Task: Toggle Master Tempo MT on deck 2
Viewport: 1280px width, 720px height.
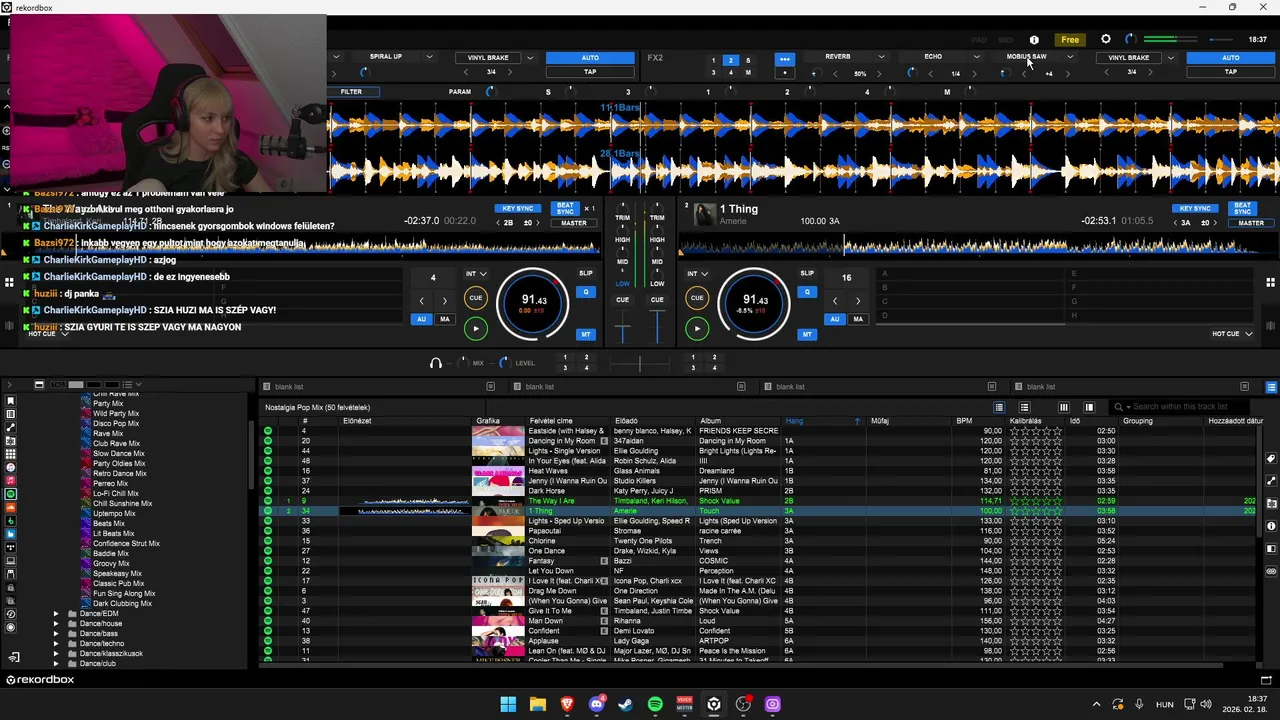Action: coord(807,334)
